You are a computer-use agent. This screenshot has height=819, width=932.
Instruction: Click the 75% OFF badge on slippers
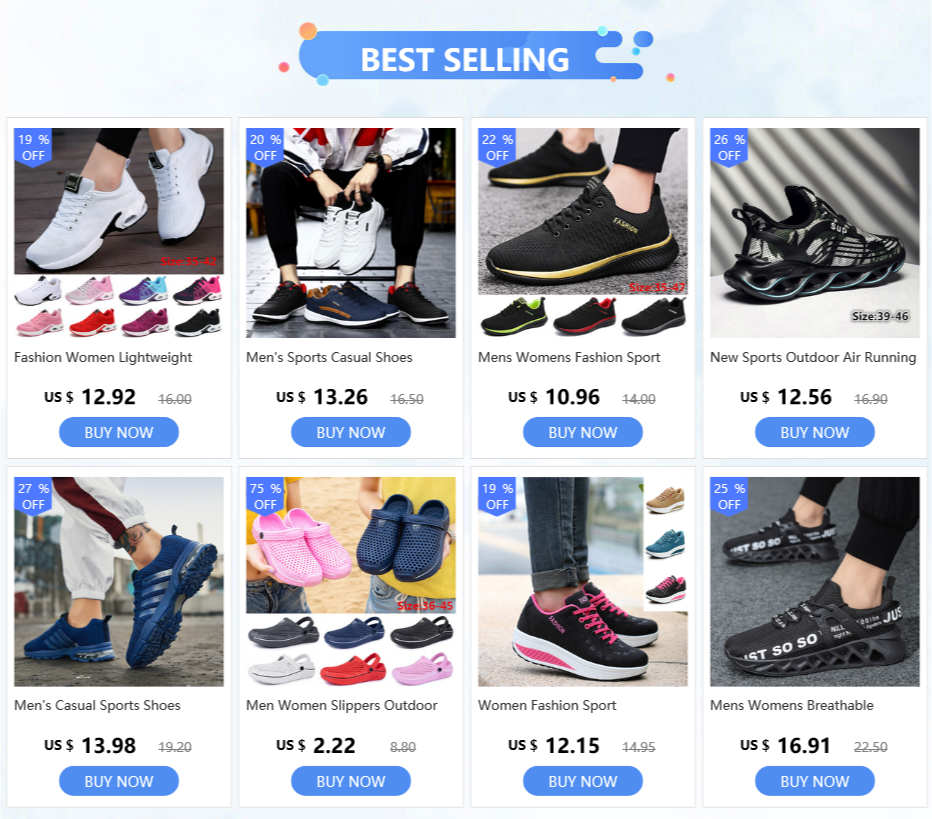(x=265, y=497)
